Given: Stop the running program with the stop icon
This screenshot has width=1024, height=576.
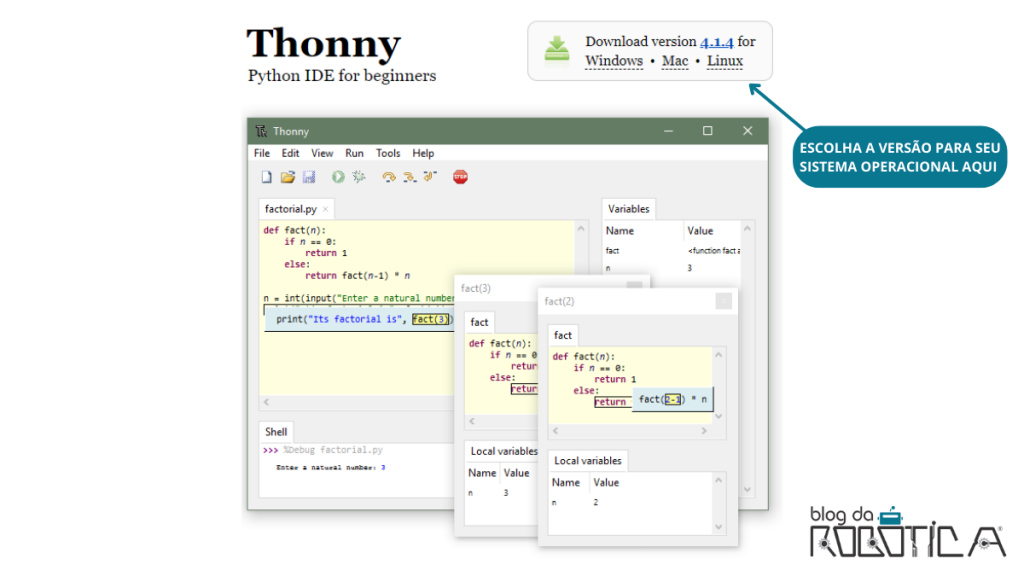Looking at the screenshot, I should click(x=460, y=177).
